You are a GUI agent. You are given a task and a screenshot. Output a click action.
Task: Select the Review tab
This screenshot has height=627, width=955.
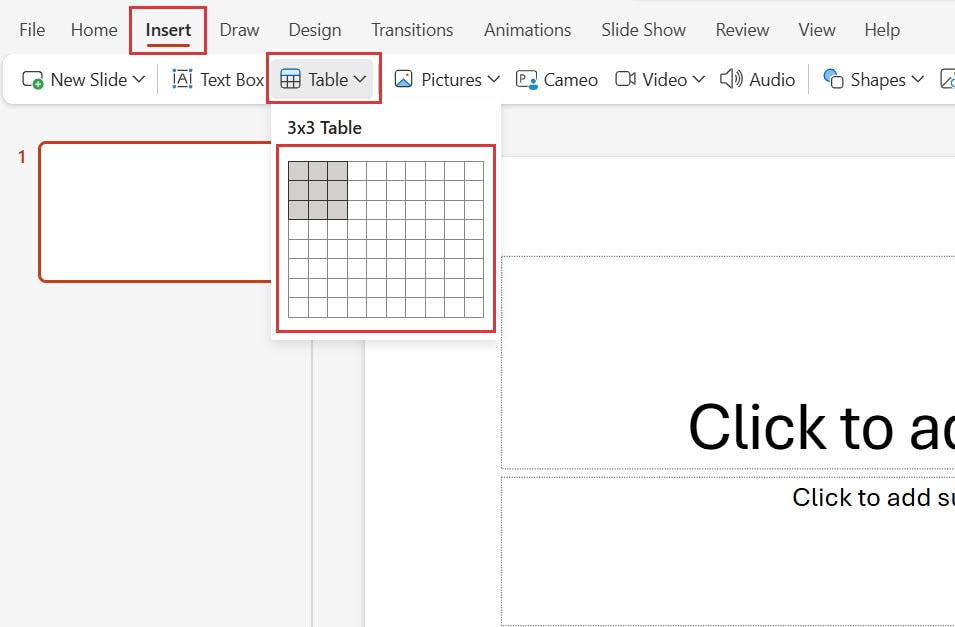point(742,30)
